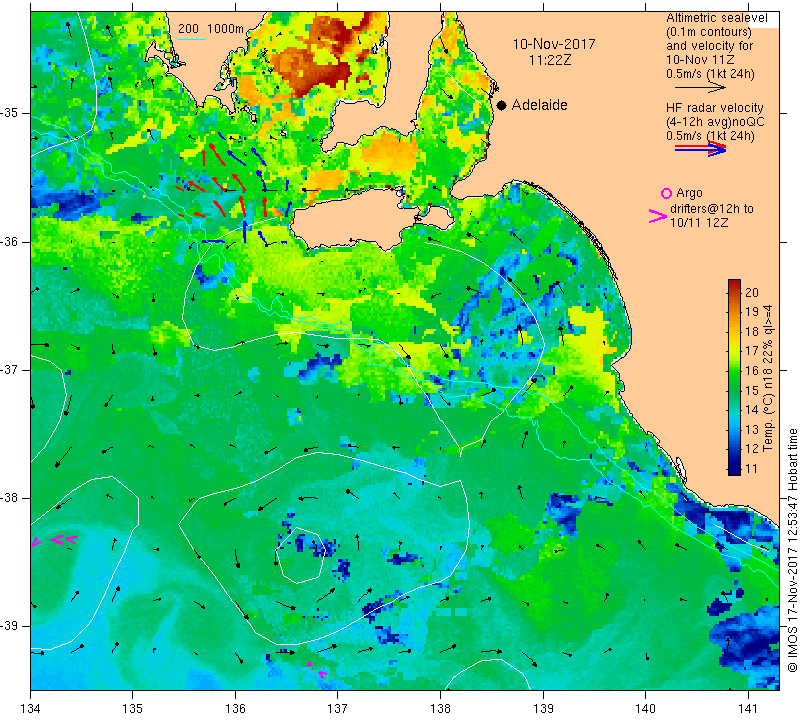The height and width of the screenshot is (720, 800).
Task: Click the '(0.1m contours)' legend line
Action: tap(709, 32)
